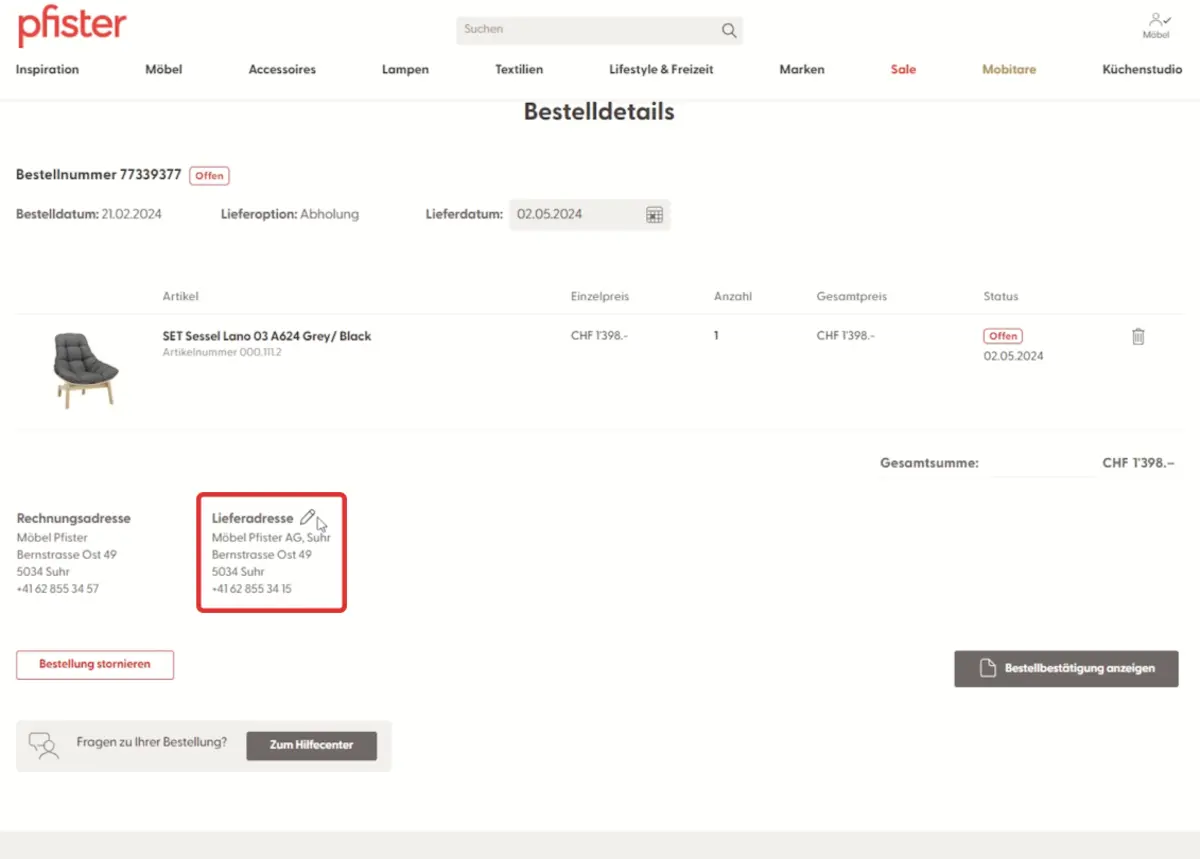Open the Küchenstudio menu item
Screen dimensions: 1200x859
[x=1142, y=70]
